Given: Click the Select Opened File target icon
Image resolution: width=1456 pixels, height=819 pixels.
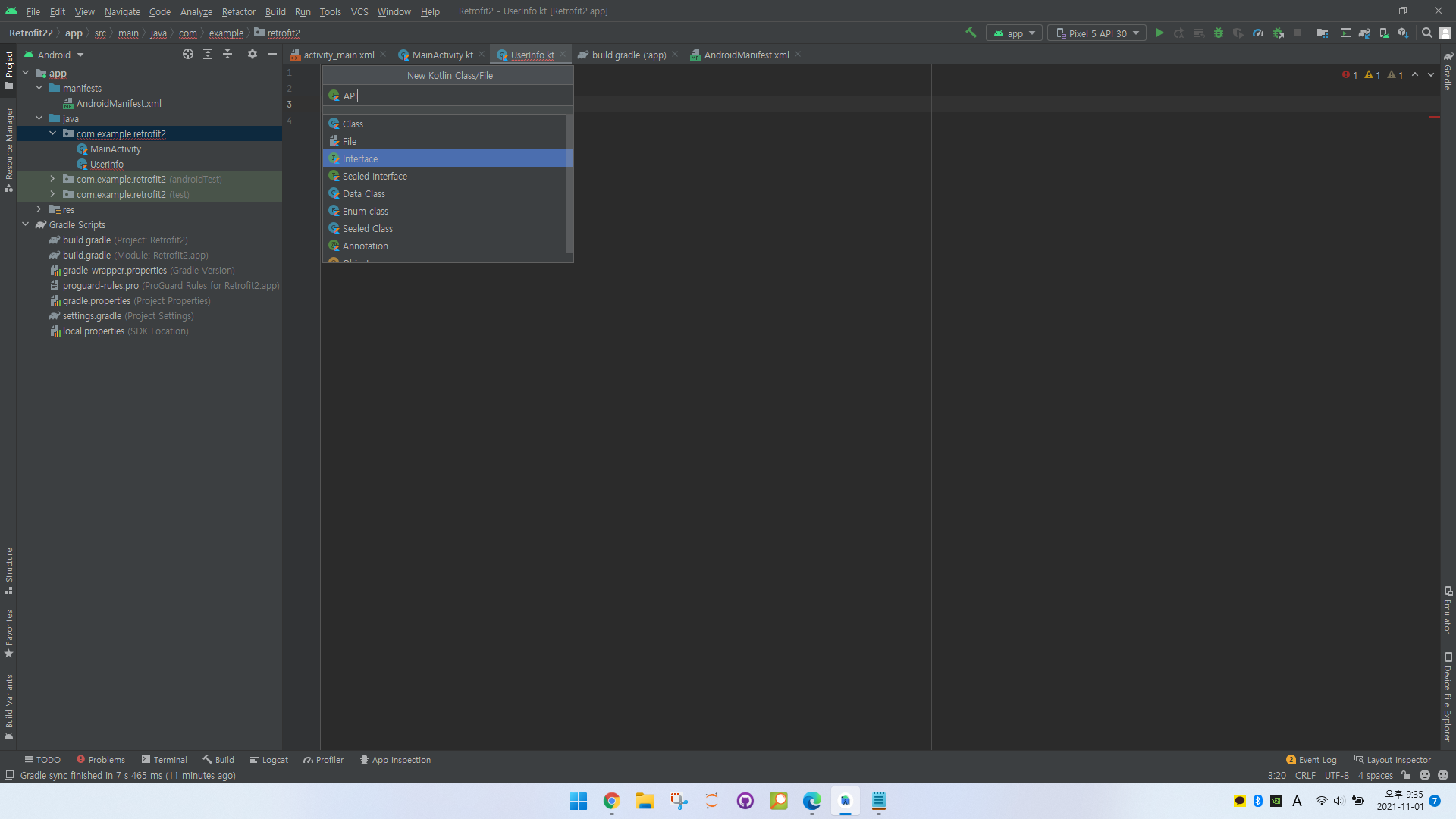Looking at the screenshot, I should (x=188, y=54).
